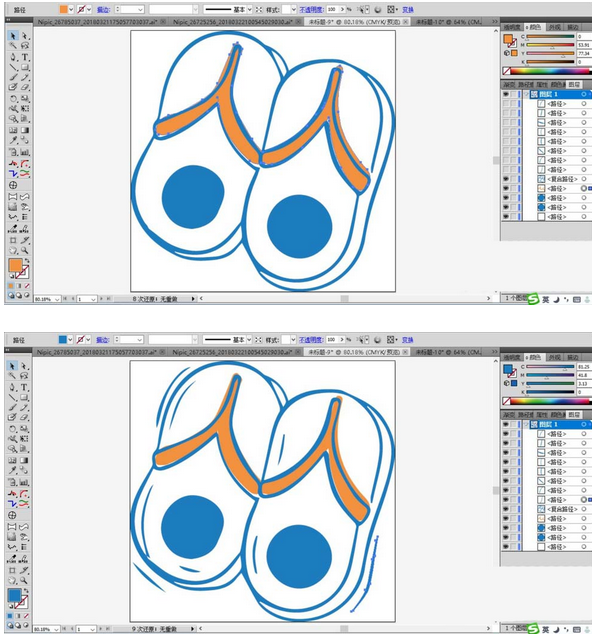Choose the Gradient tool in upper window's toolbox

pos(25,130)
